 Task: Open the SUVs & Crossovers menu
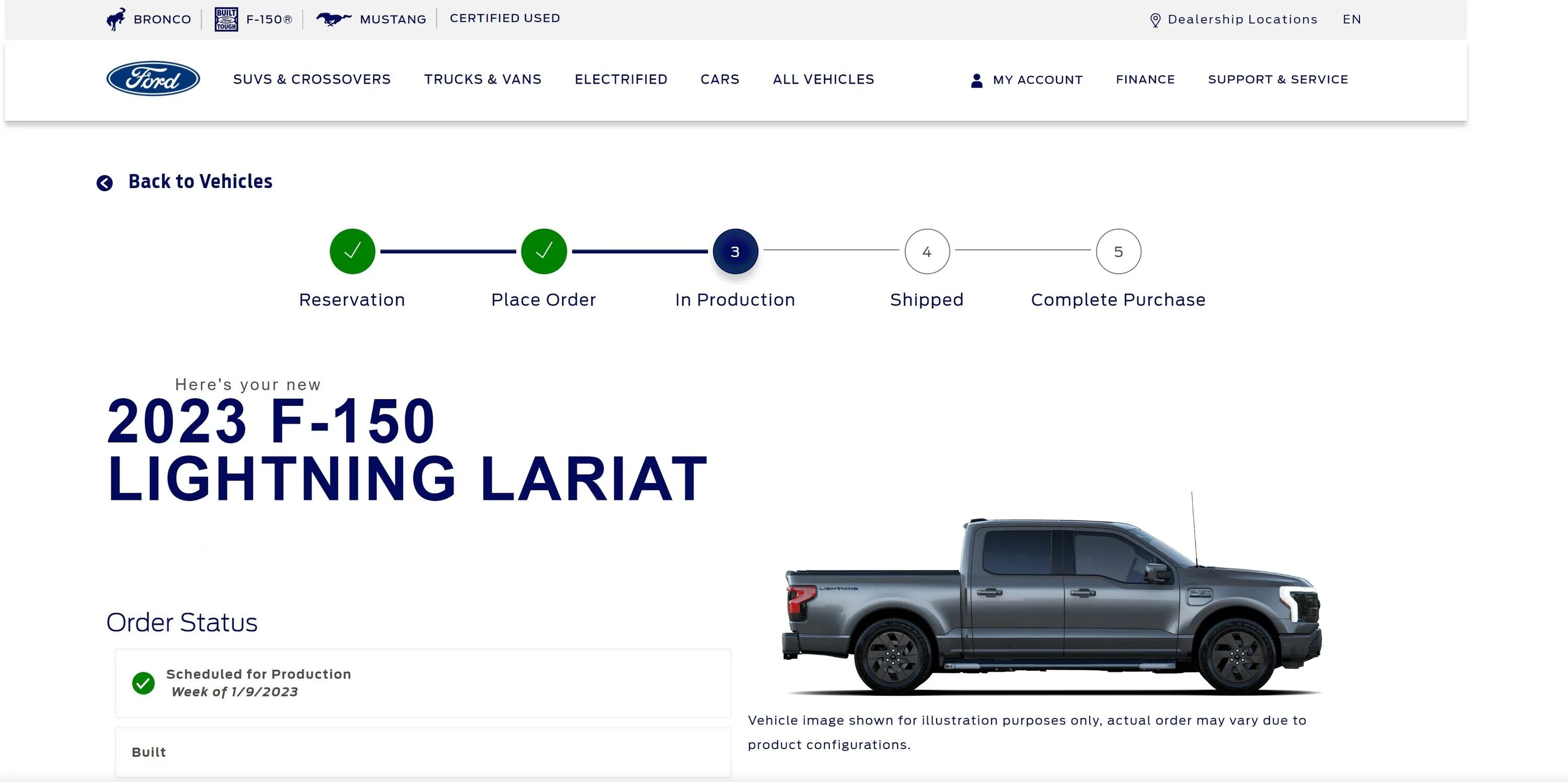(312, 80)
